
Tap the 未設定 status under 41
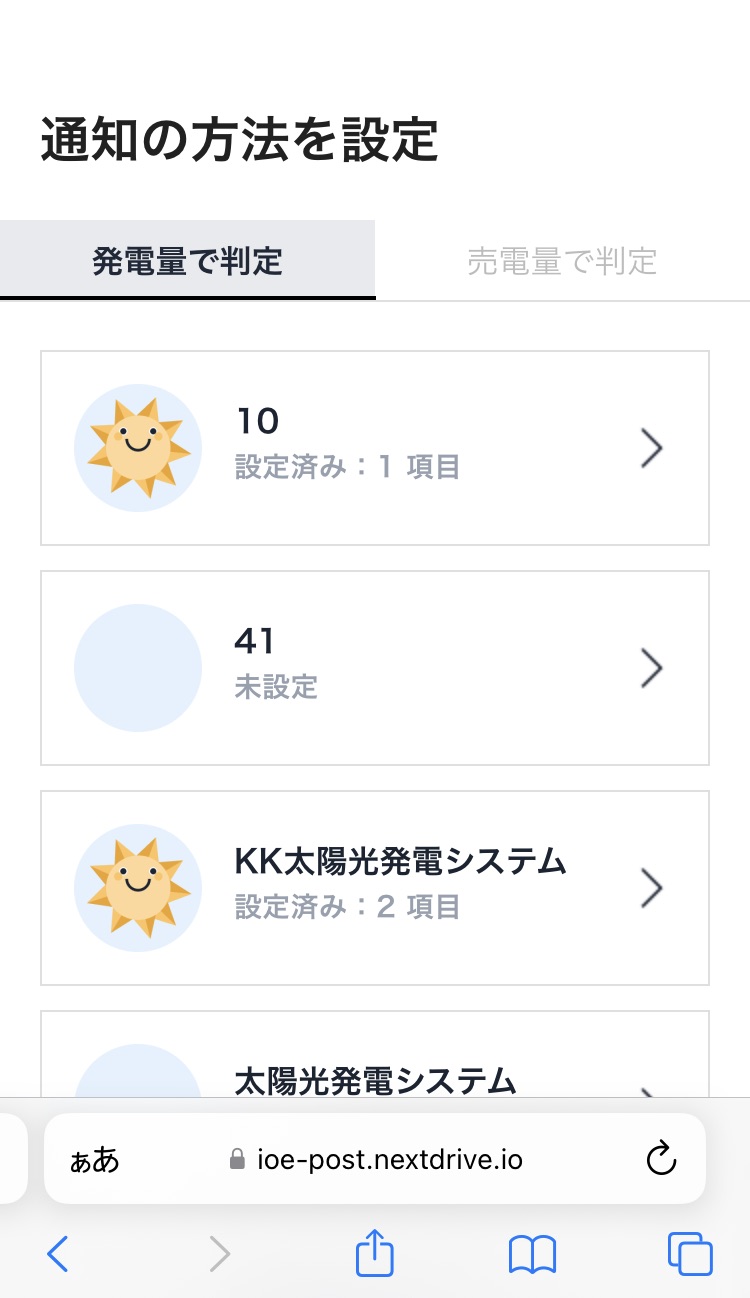coord(276,687)
